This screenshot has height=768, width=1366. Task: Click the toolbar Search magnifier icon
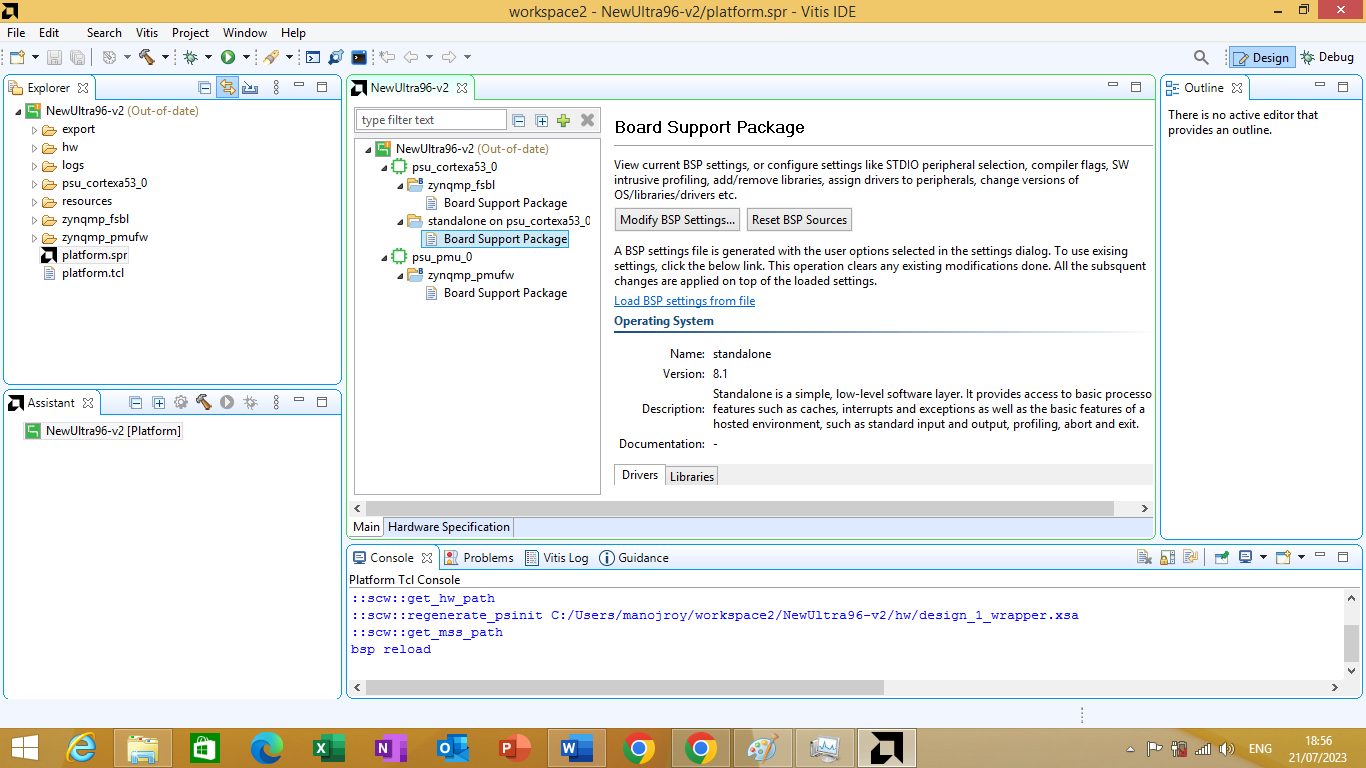click(x=1202, y=57)
